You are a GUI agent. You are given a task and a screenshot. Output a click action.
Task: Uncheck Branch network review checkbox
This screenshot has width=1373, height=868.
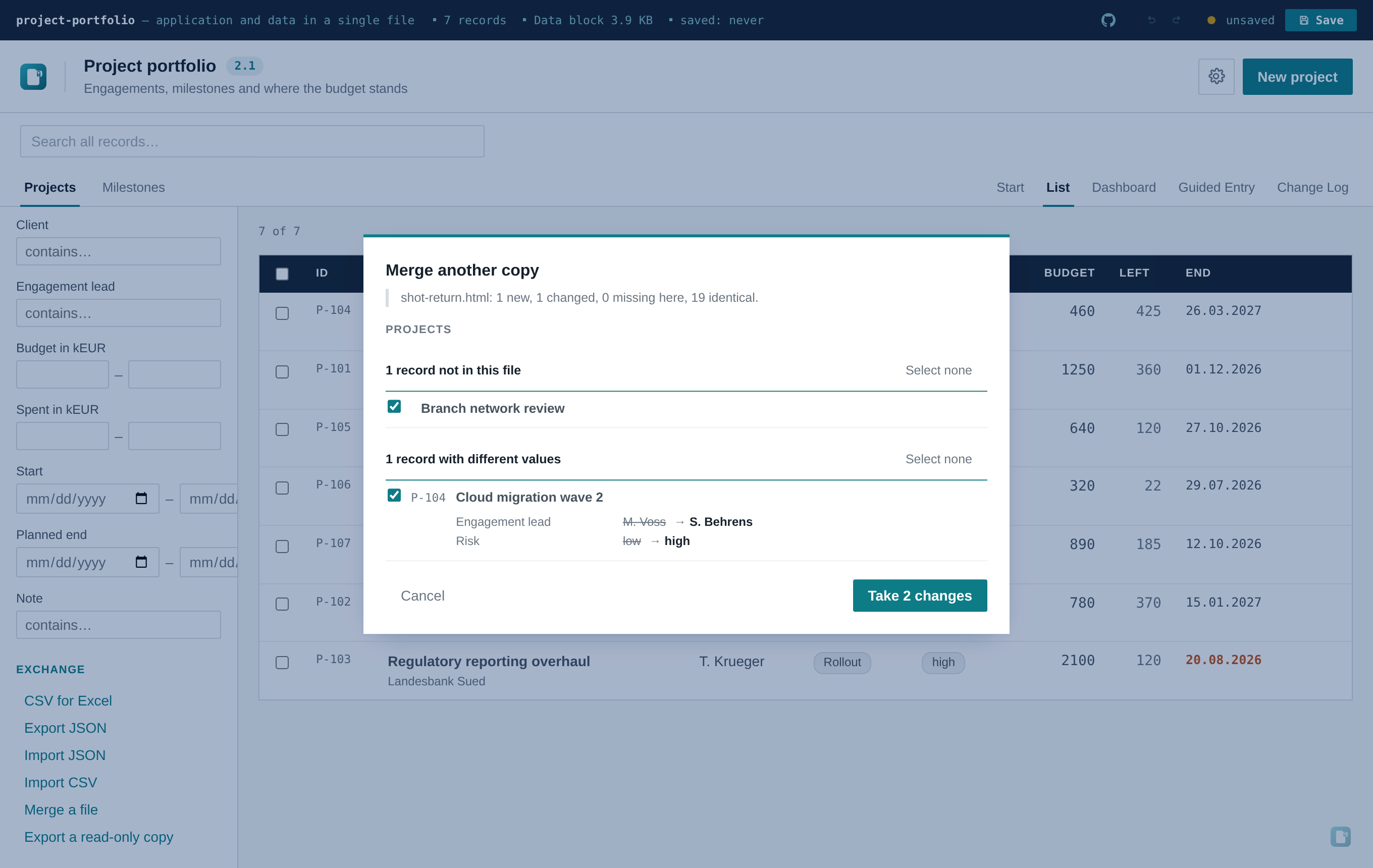[x=394, y=406]
